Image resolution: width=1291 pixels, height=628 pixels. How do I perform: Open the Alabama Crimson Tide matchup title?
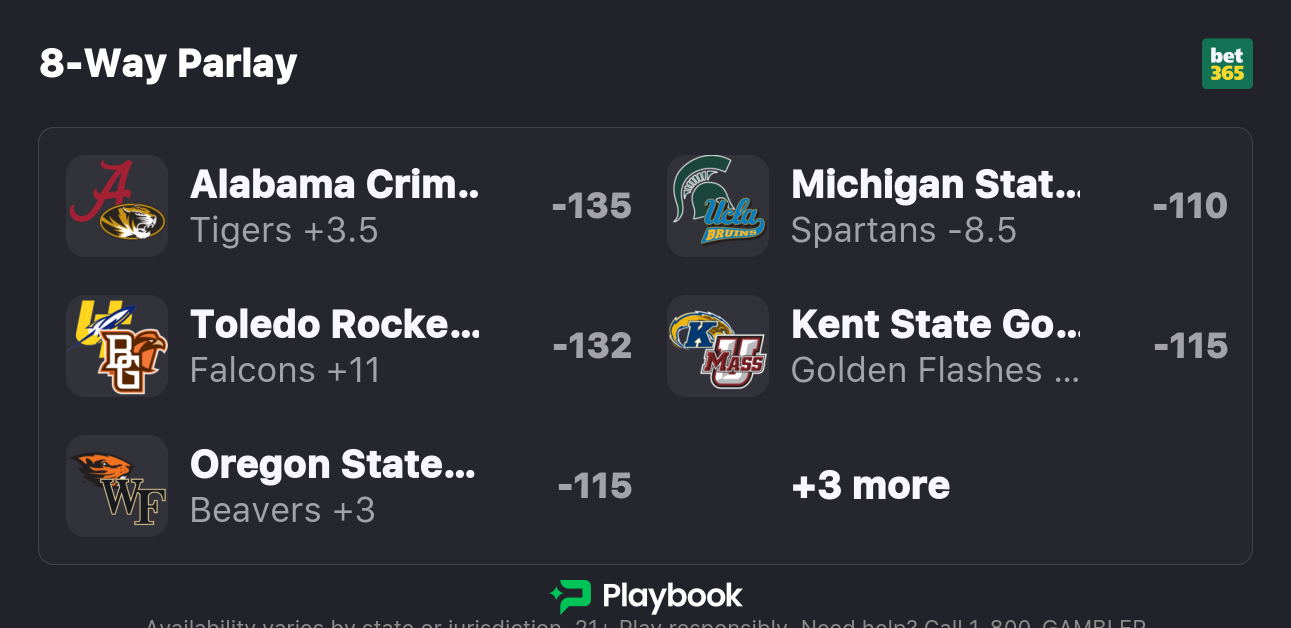click(335, 185)
